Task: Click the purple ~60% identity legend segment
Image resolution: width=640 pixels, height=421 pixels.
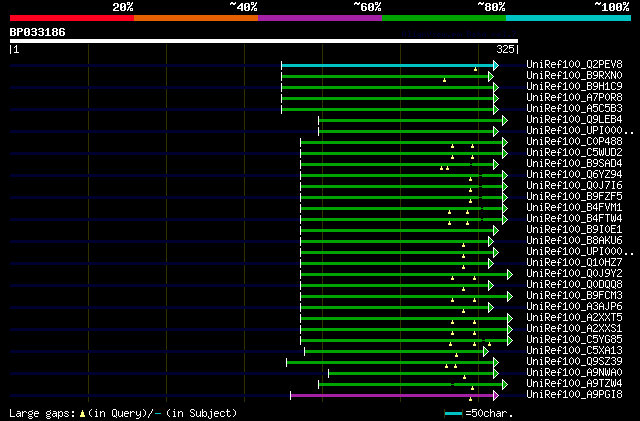Action: (320, 18)
